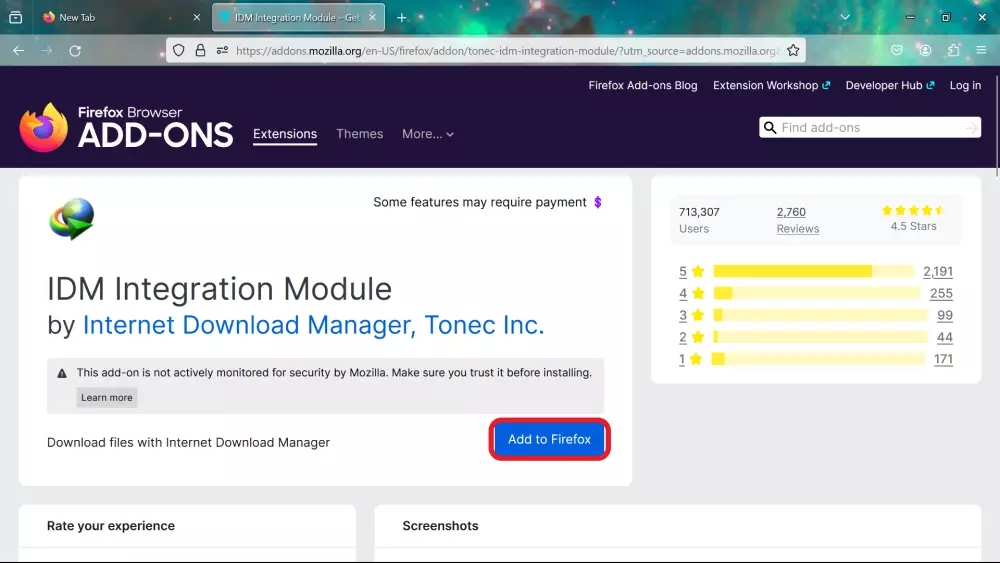This screenshot has height=563, width=1000.
Task: Bookmark this page with the star icon
Action: [793, 50]
